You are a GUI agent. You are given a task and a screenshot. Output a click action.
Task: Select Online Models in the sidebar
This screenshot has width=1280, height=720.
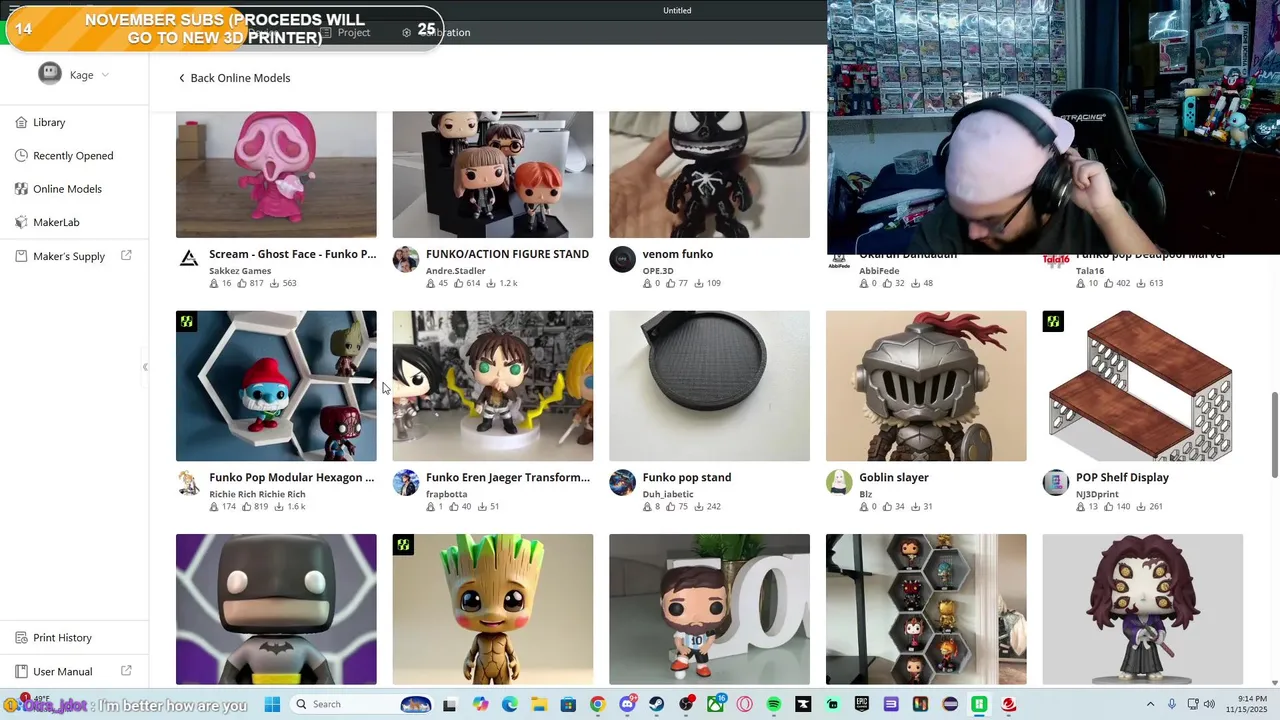pyautogui.click(x=67, y=189)
